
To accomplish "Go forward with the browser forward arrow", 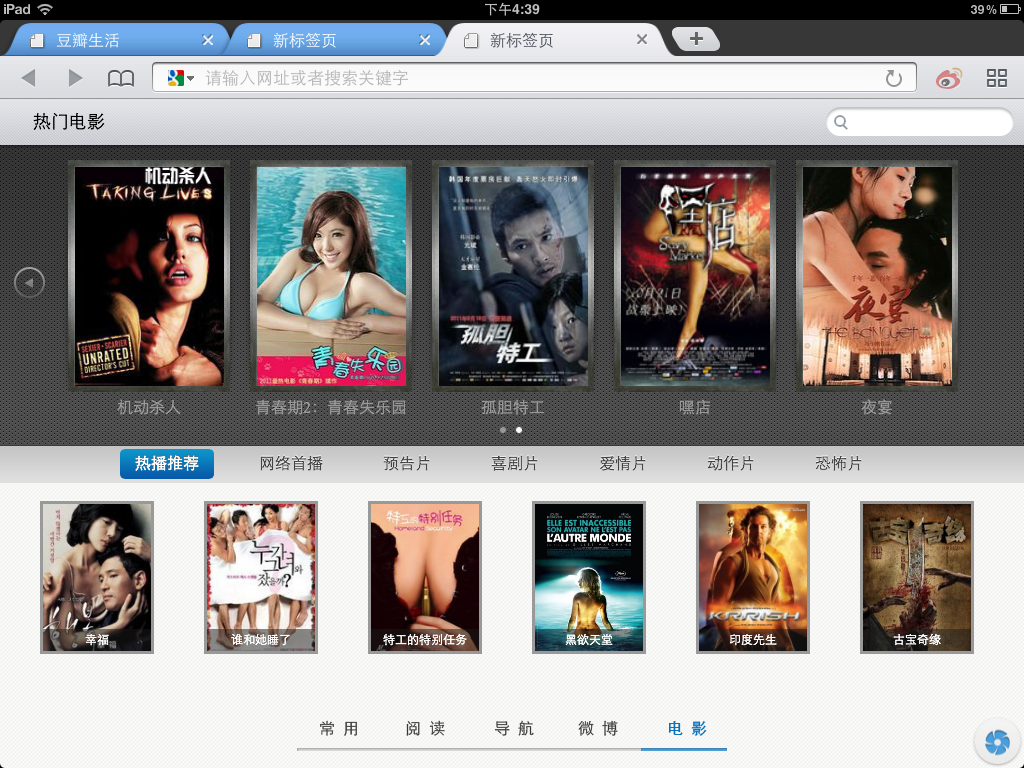I will point(75,78).
